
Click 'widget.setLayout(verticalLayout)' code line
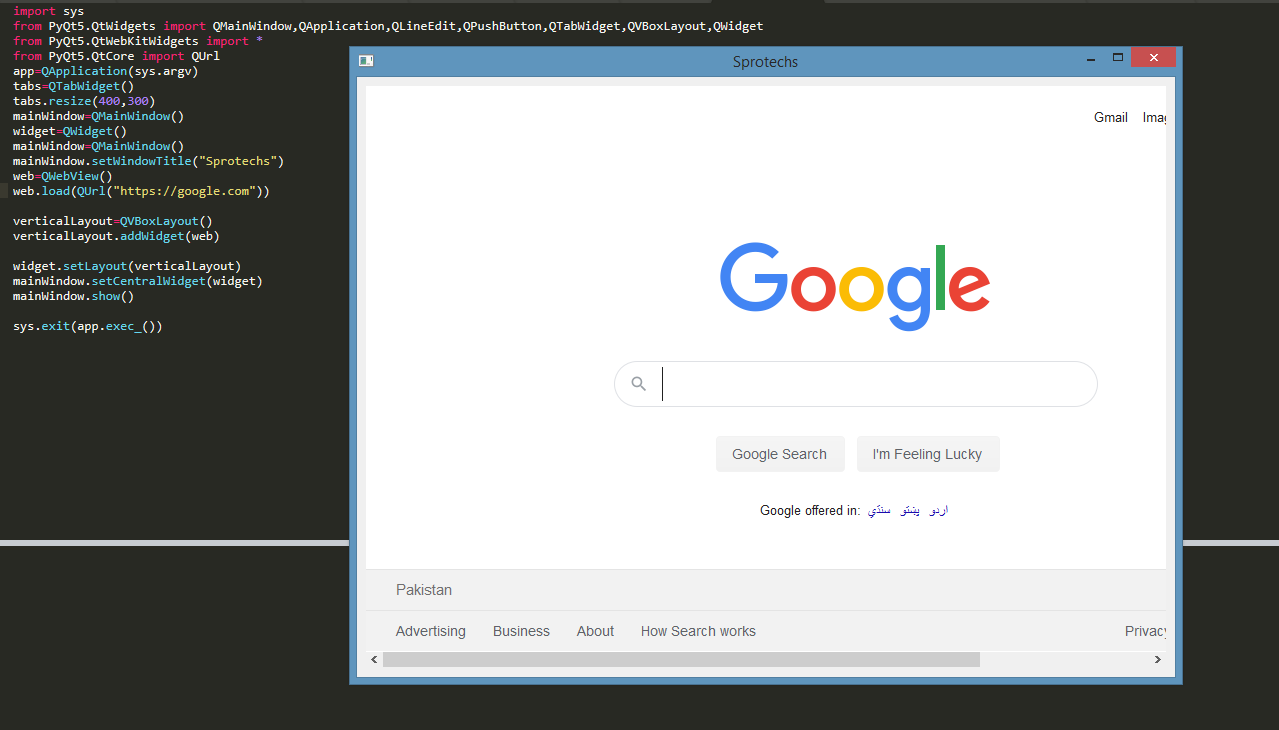(127, 266)
